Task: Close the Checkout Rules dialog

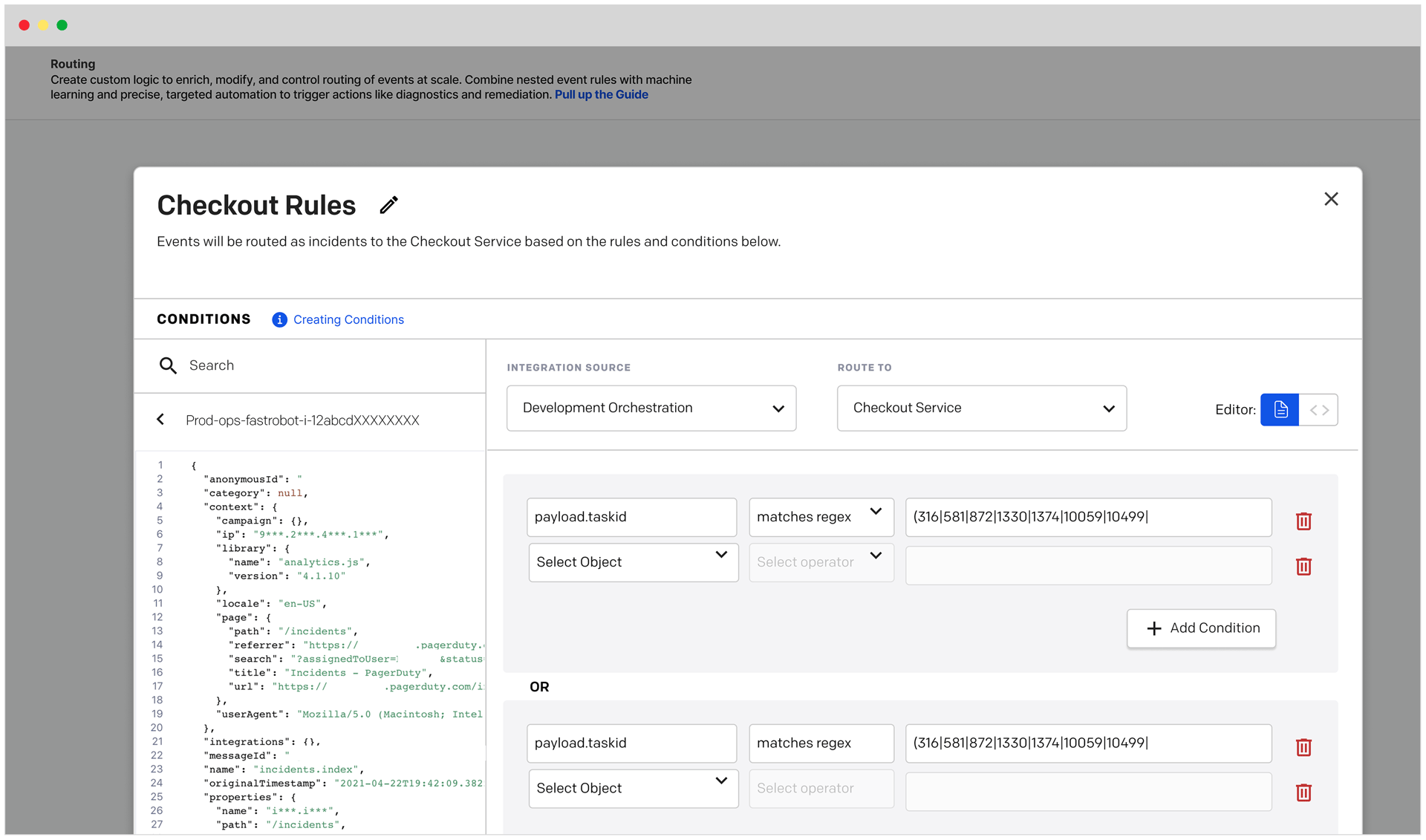Action: [x=1331, y=199]
